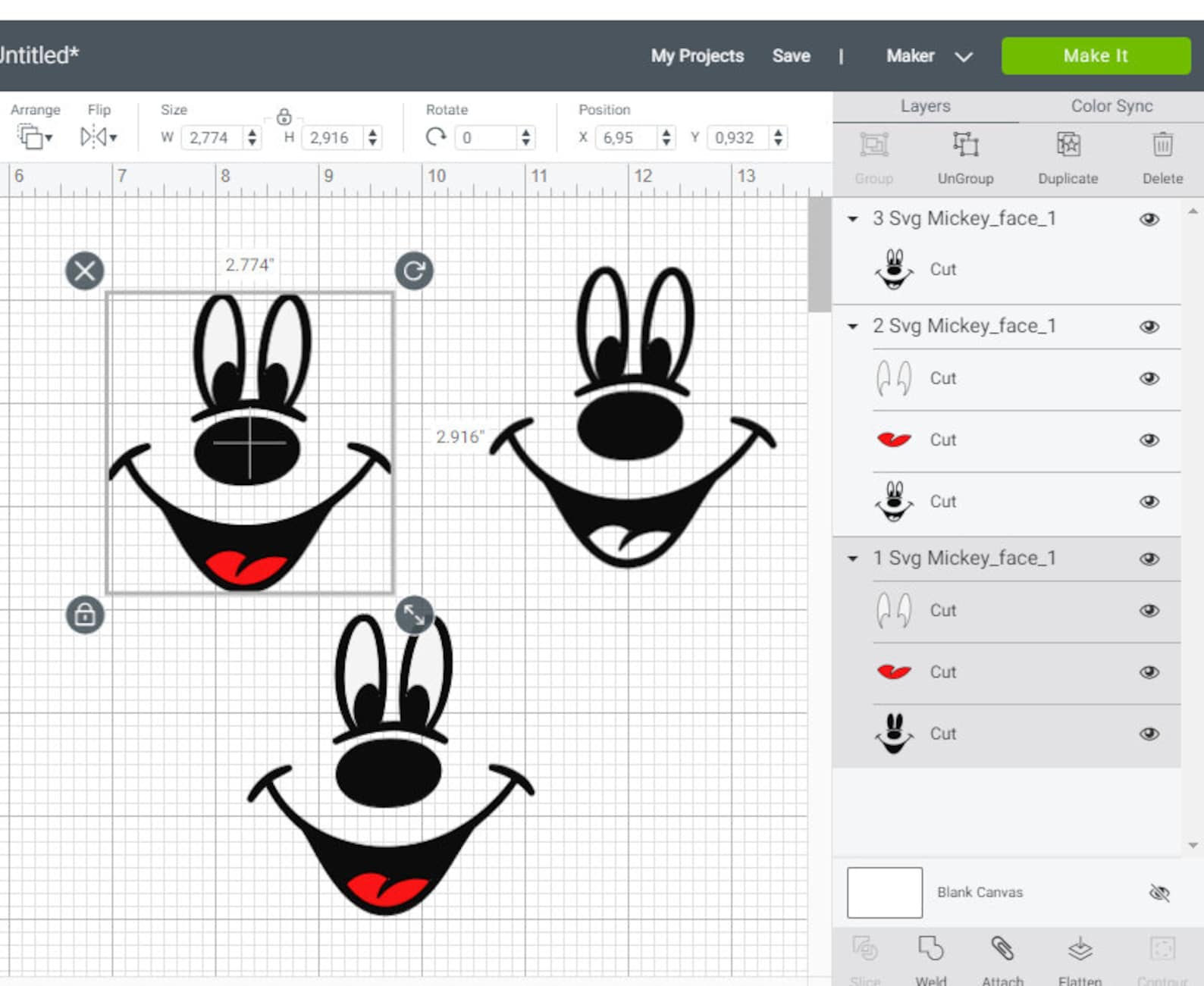The width and height of the screenshot is (1204, 986).
Task: Select red tongue layer in group 2
Action: (x=894, y=440)
